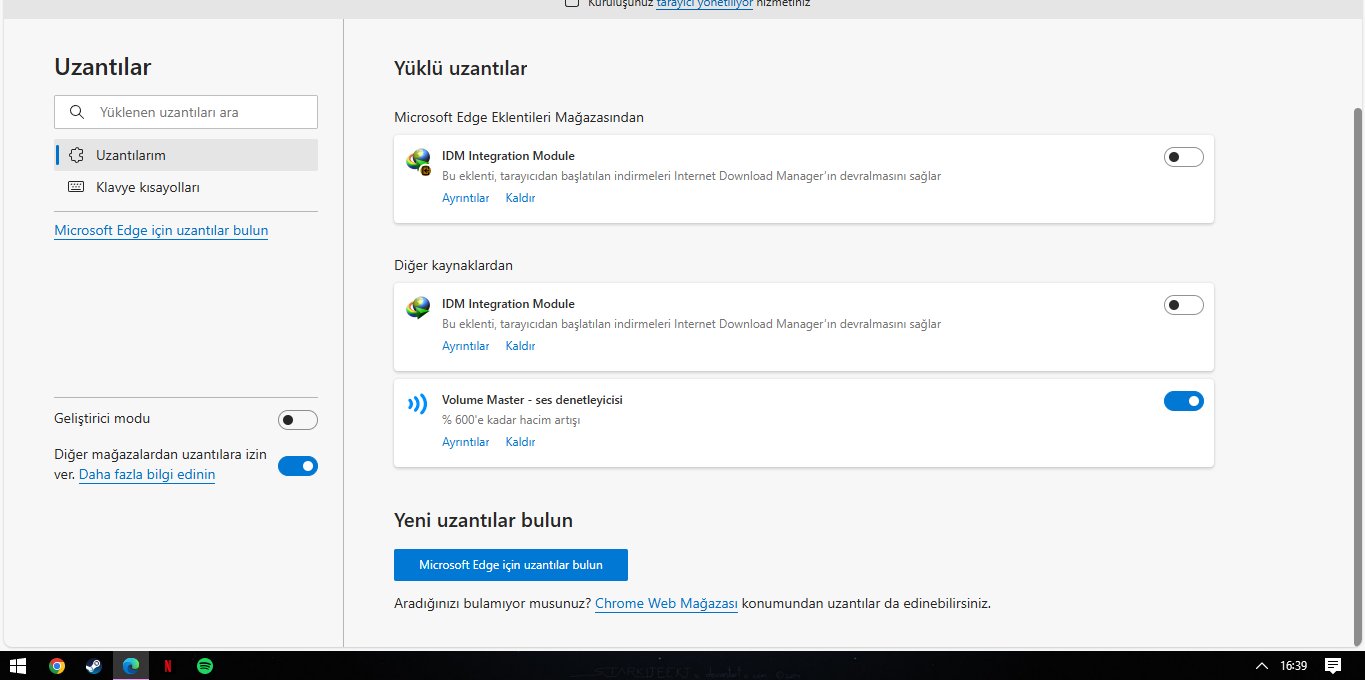
Task: Click Volume Master - ses denetleyicisi title
Action: (532, 400)
